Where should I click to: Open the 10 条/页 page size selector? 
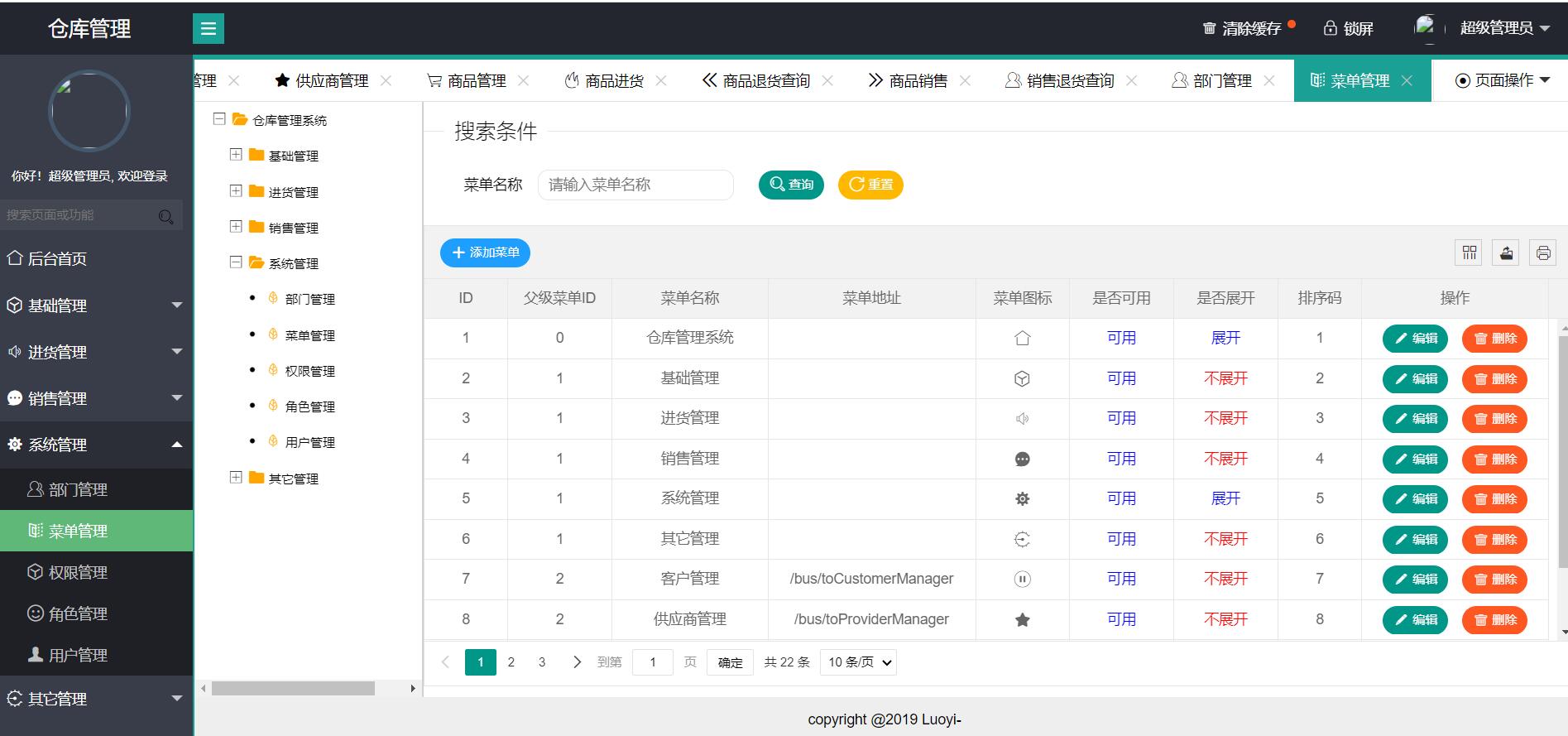coord(858,662)
